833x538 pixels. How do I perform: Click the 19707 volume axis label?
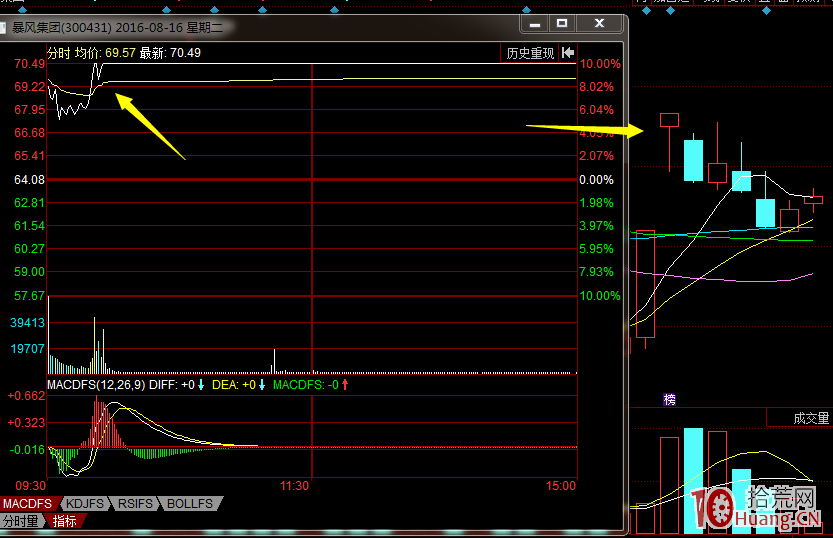(x=27, y=349)
